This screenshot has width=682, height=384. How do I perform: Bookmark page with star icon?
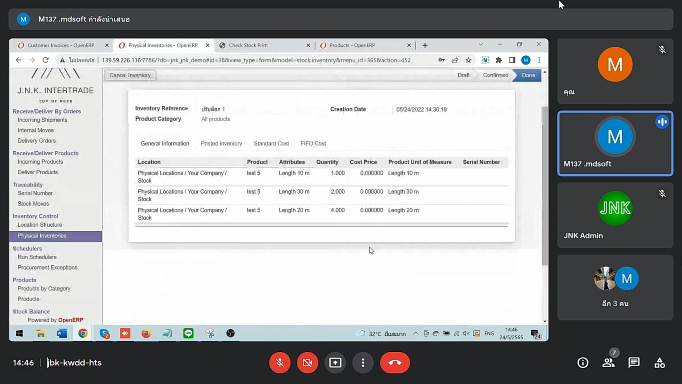pyautogui.click(x=468, y=60)
